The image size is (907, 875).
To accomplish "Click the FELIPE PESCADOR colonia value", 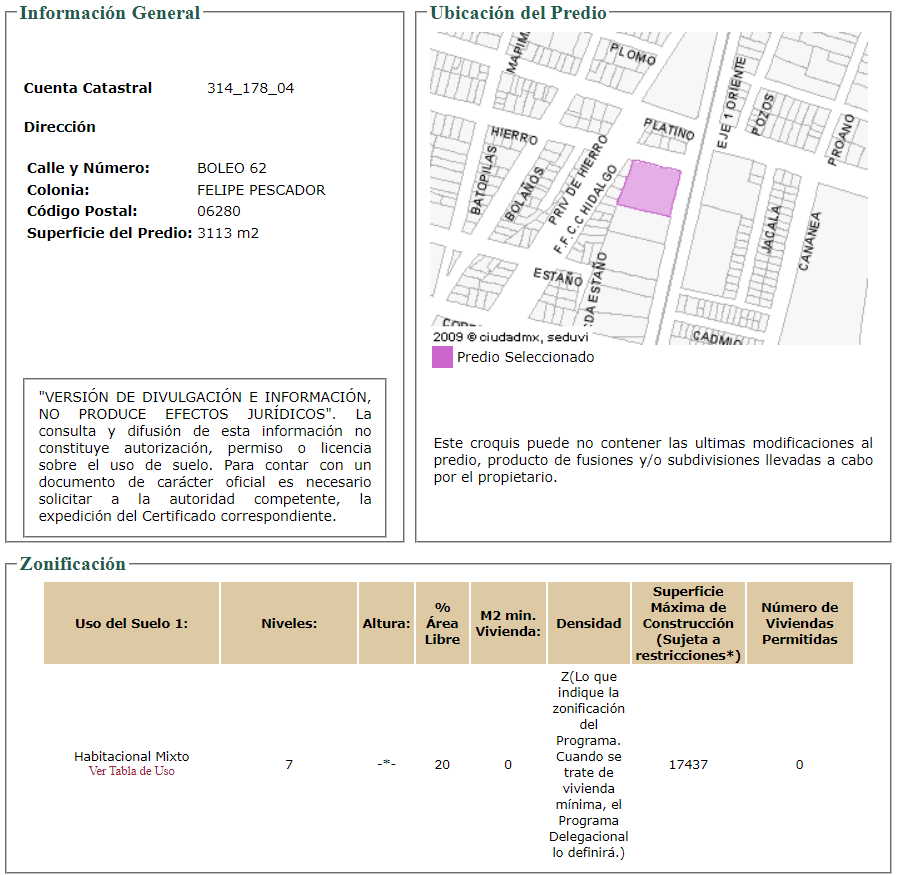I will [x=261, y=190].
